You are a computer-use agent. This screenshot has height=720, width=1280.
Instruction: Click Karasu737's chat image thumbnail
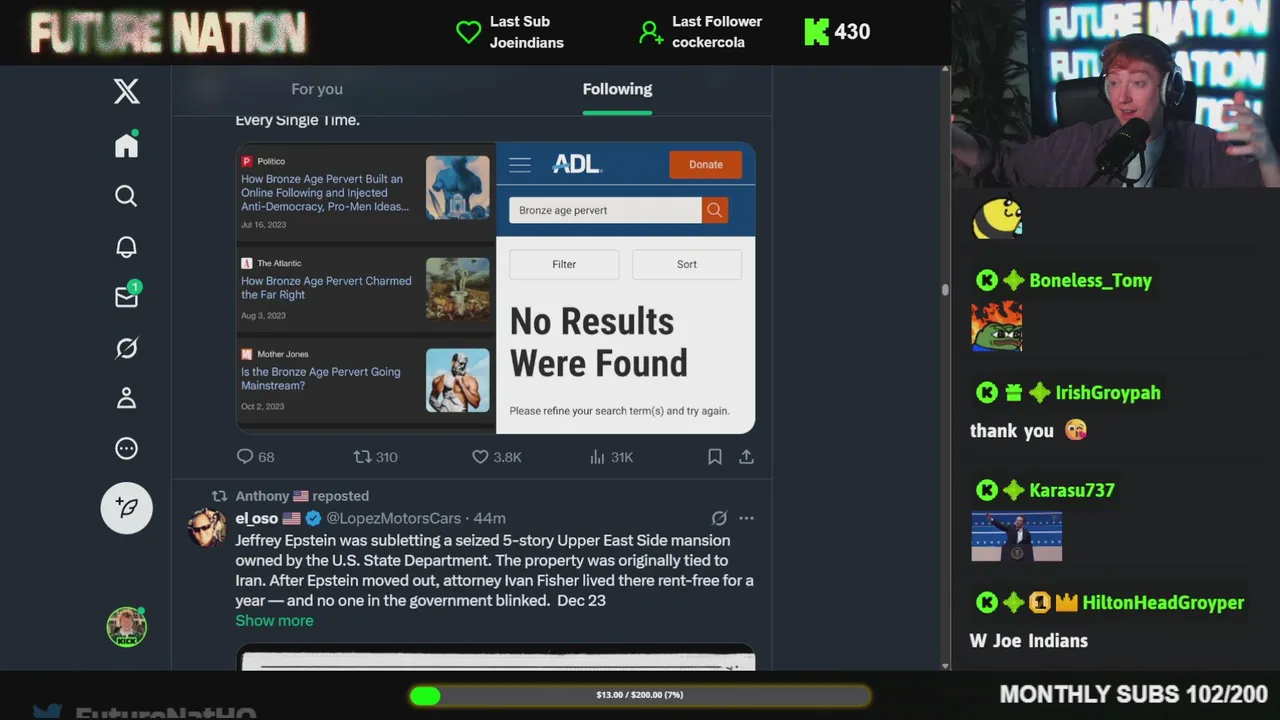1016,537
